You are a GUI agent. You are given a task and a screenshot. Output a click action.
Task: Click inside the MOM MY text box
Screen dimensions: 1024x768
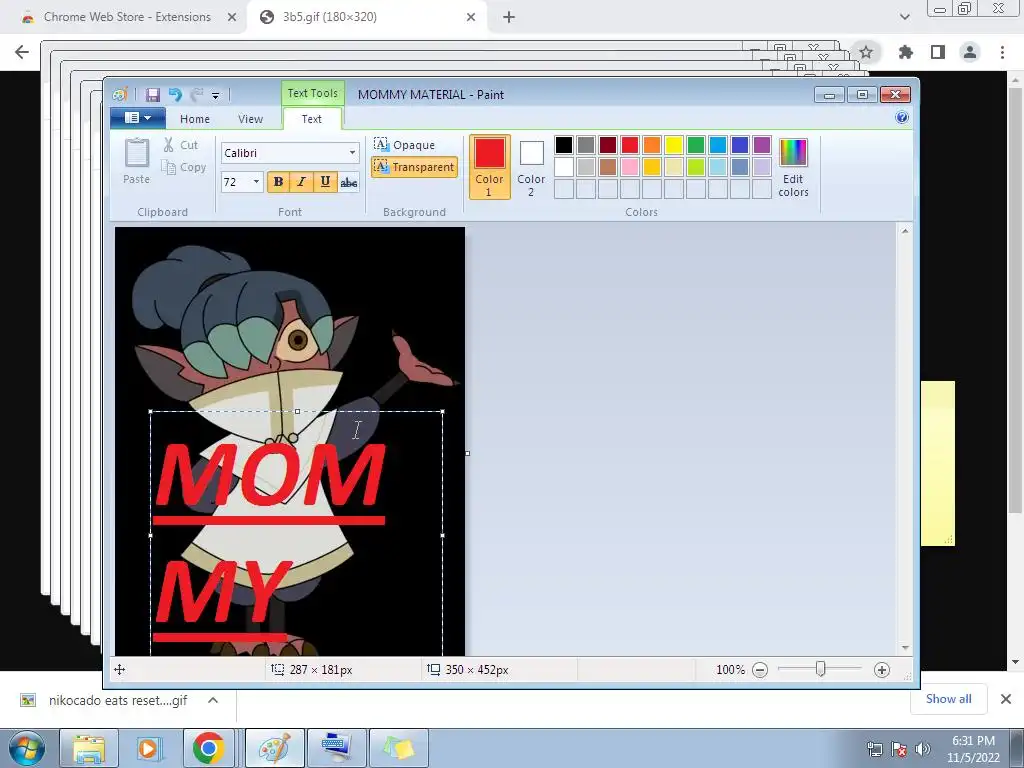(296, 532)
